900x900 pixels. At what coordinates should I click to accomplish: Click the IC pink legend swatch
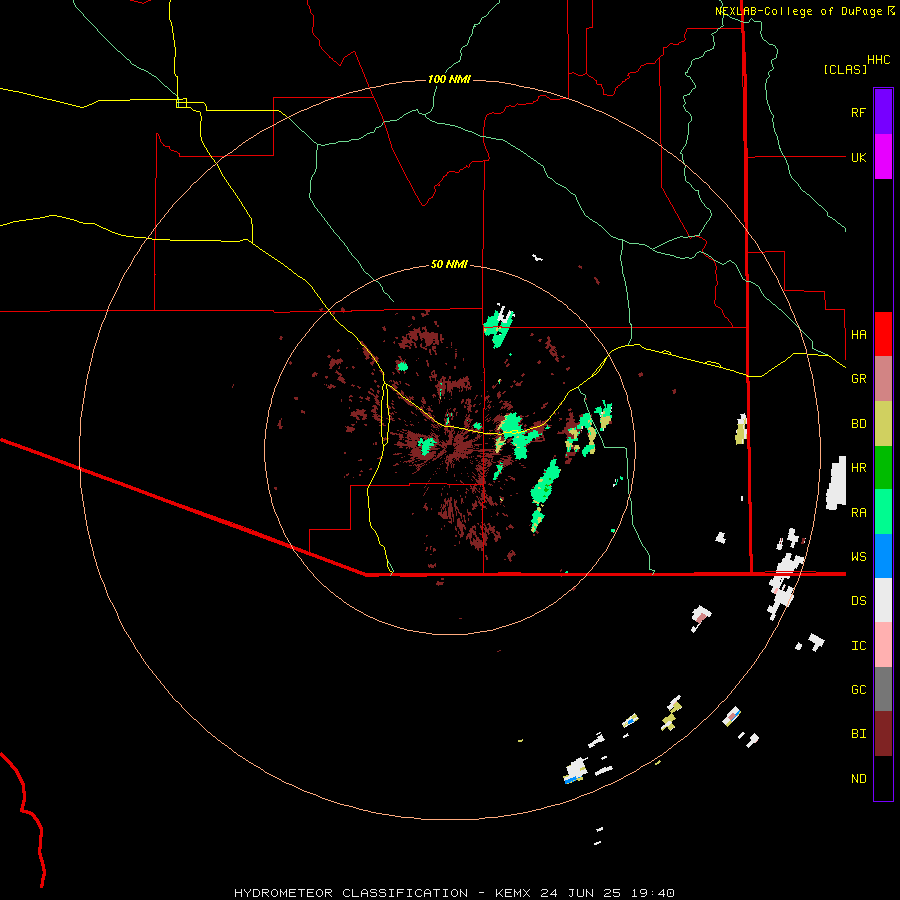coord(883,645)
